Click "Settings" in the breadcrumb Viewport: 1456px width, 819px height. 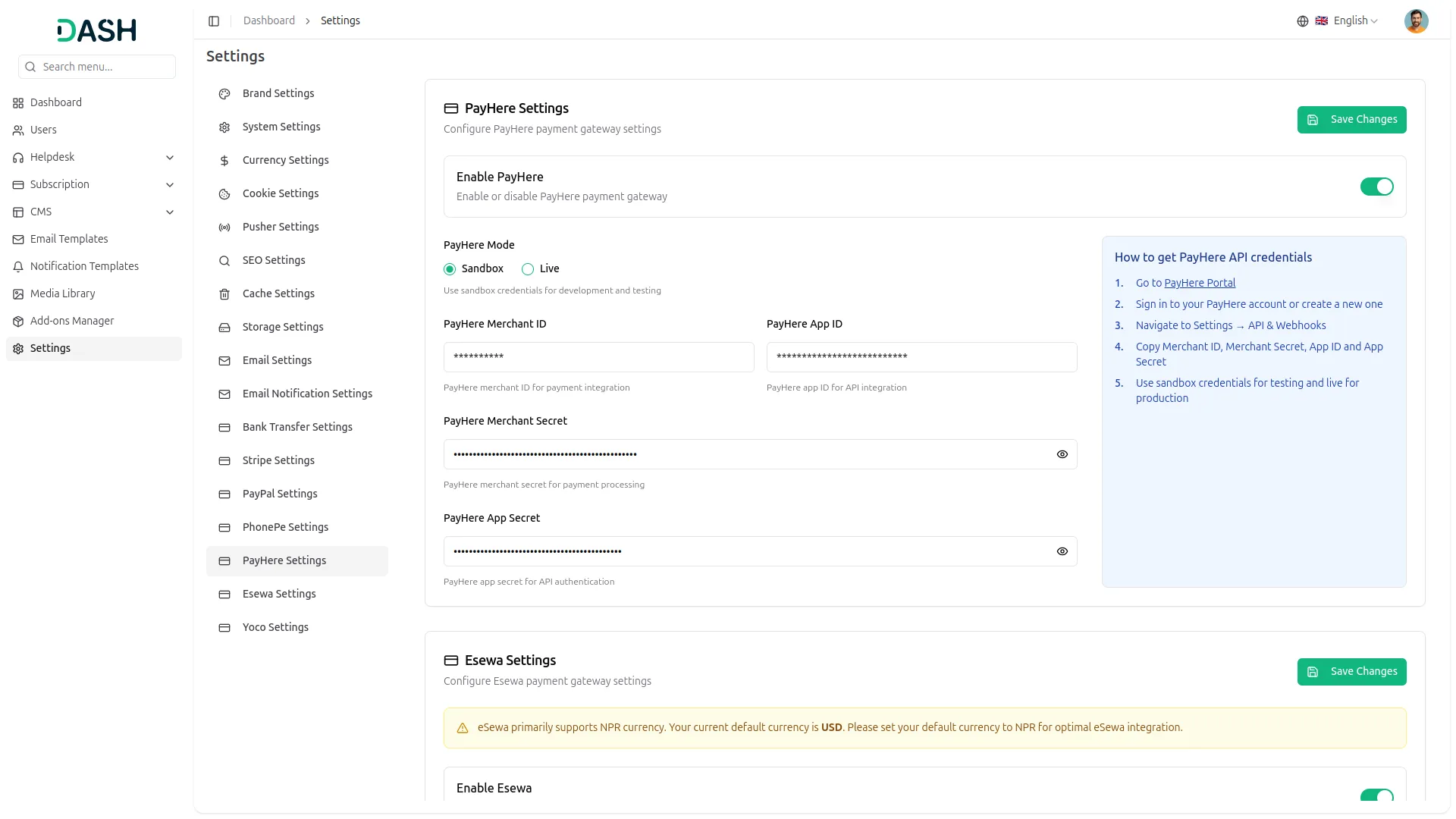(340, 21)
